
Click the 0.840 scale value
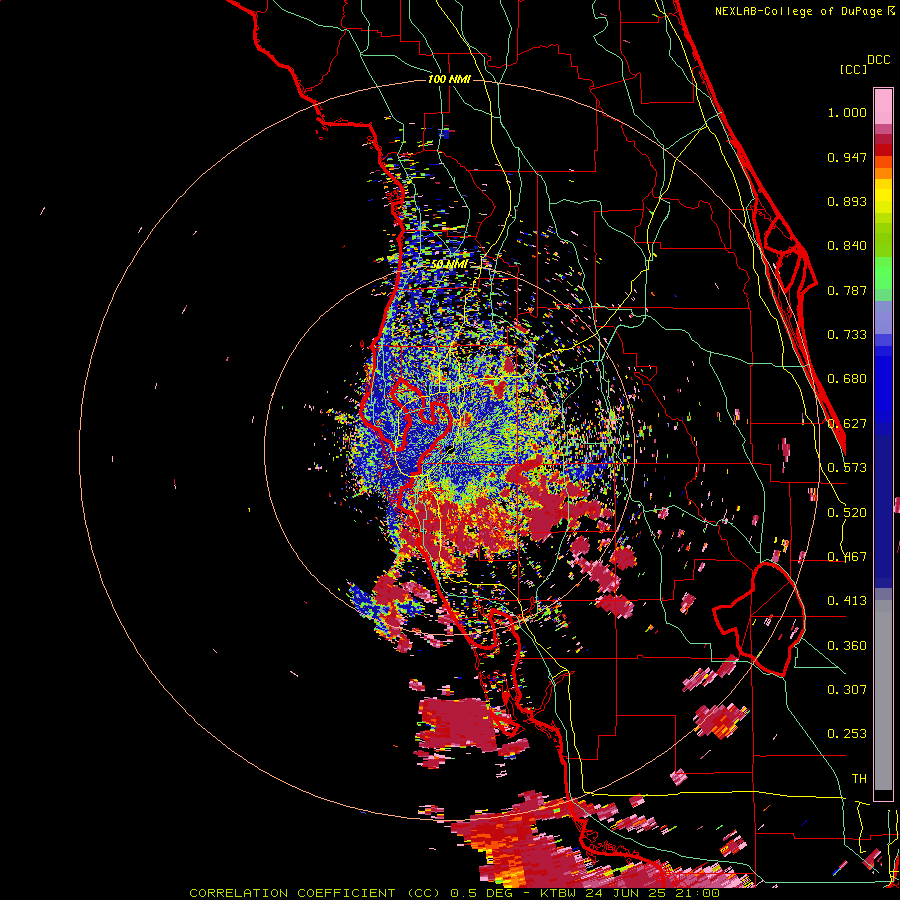point(847,246)
